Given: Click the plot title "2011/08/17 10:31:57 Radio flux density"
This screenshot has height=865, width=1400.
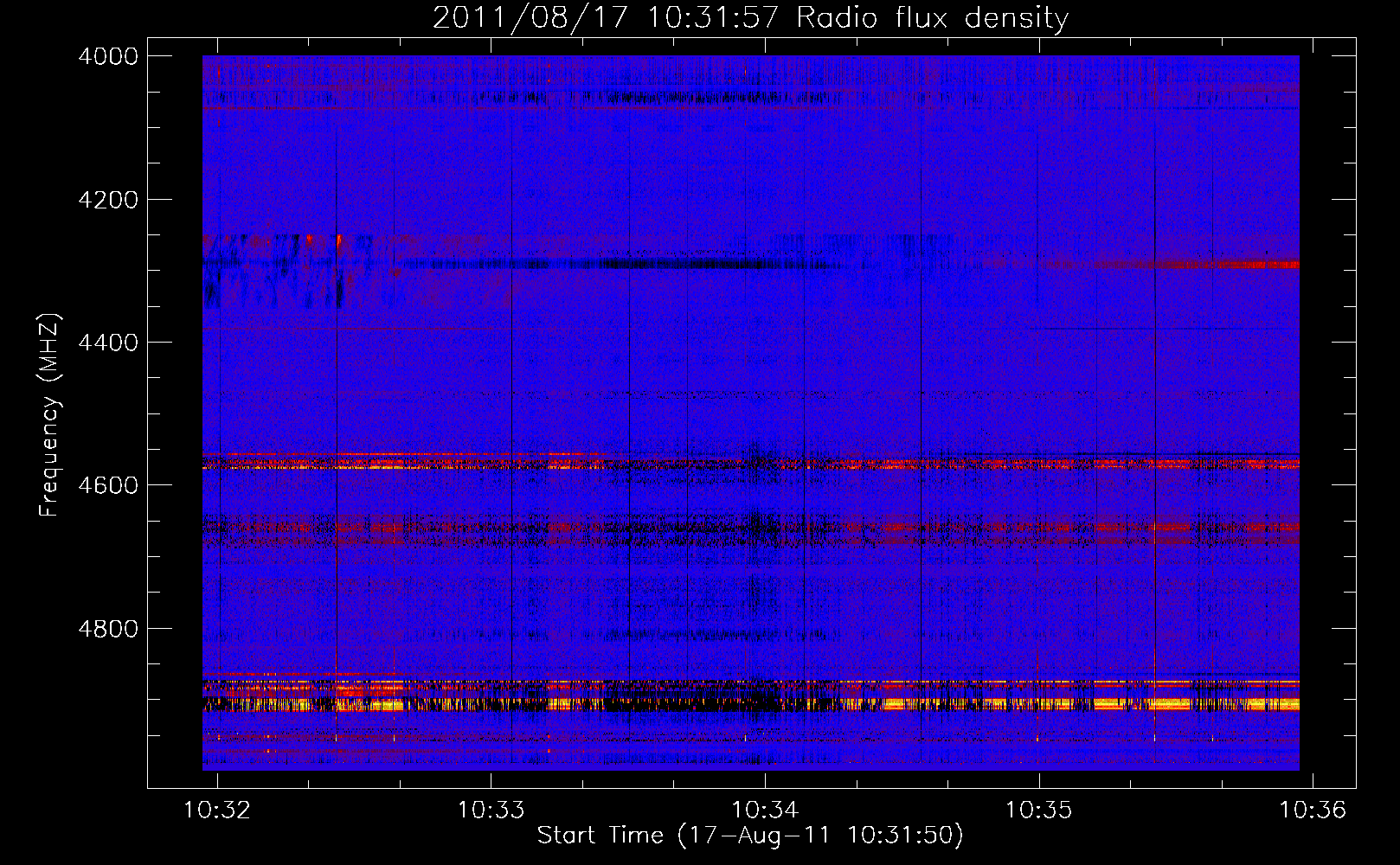Looking at the screenshot, I should pyautogui.click(x=750, y=18).
